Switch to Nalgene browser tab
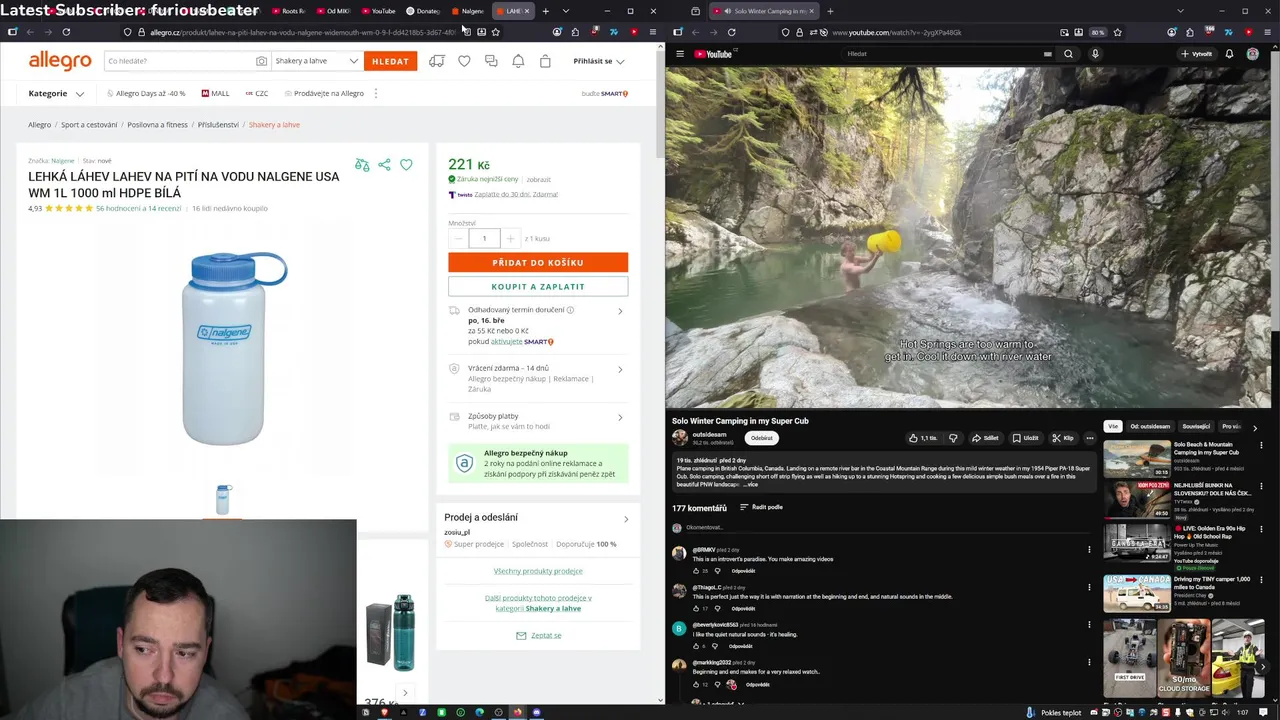The height and width of the screenshot is (720, 1280). (468, 11)
